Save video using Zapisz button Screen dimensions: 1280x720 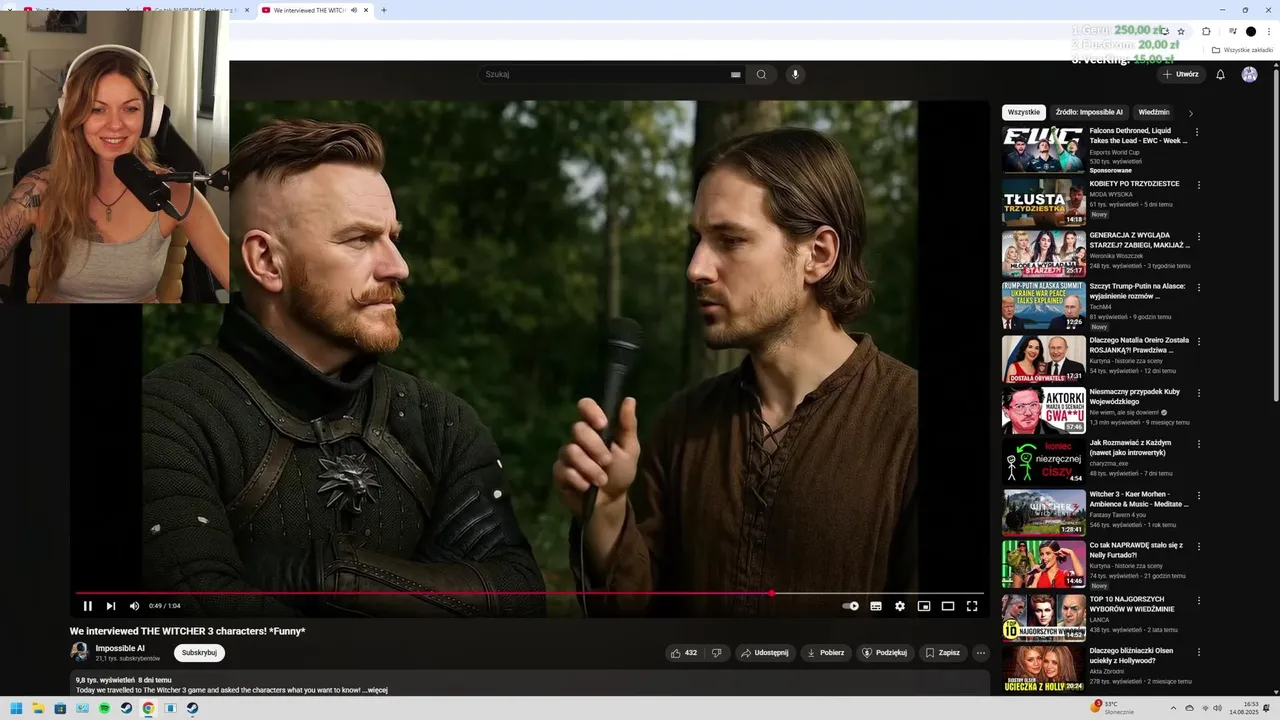(943, 653)
